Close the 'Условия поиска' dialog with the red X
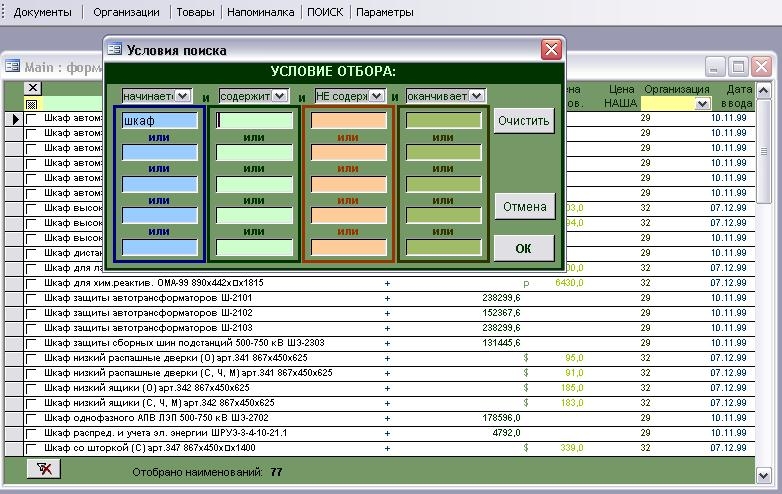 (x=551, y=49)
